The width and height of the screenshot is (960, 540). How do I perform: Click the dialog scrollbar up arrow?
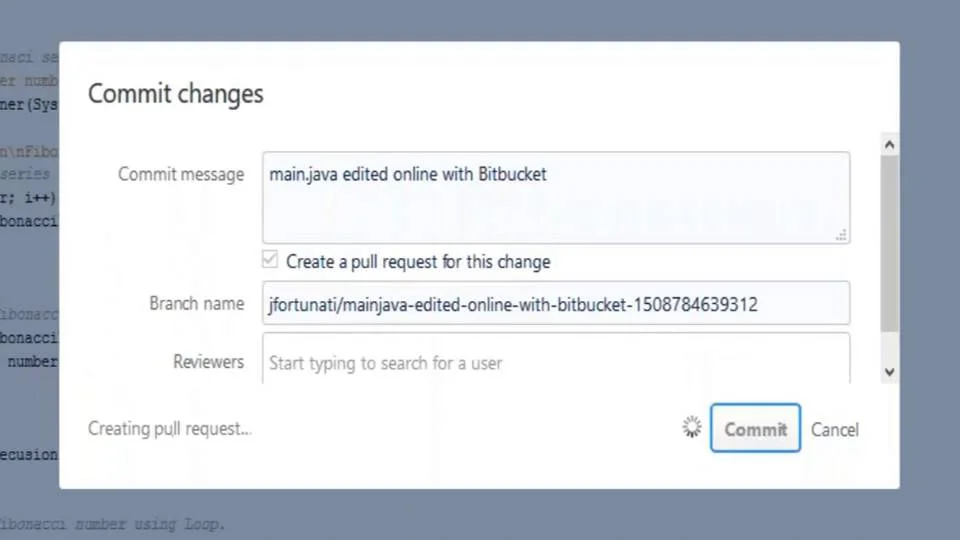pos(889,146)
